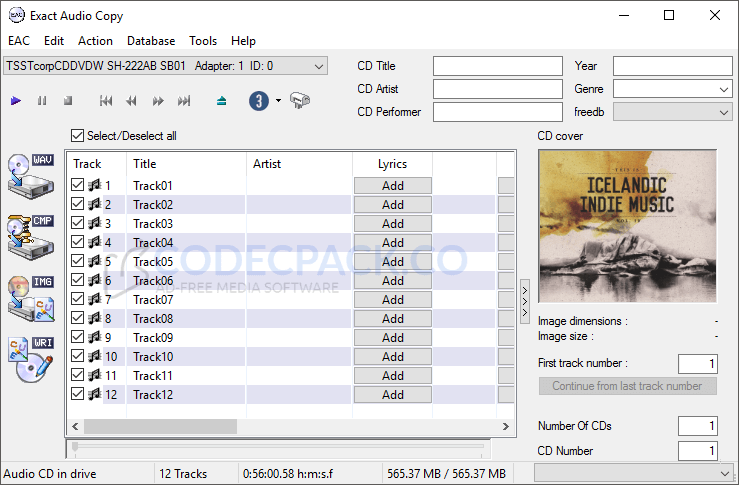
Task: Click music note icon of track 9
Action: (x=95, y=337)
